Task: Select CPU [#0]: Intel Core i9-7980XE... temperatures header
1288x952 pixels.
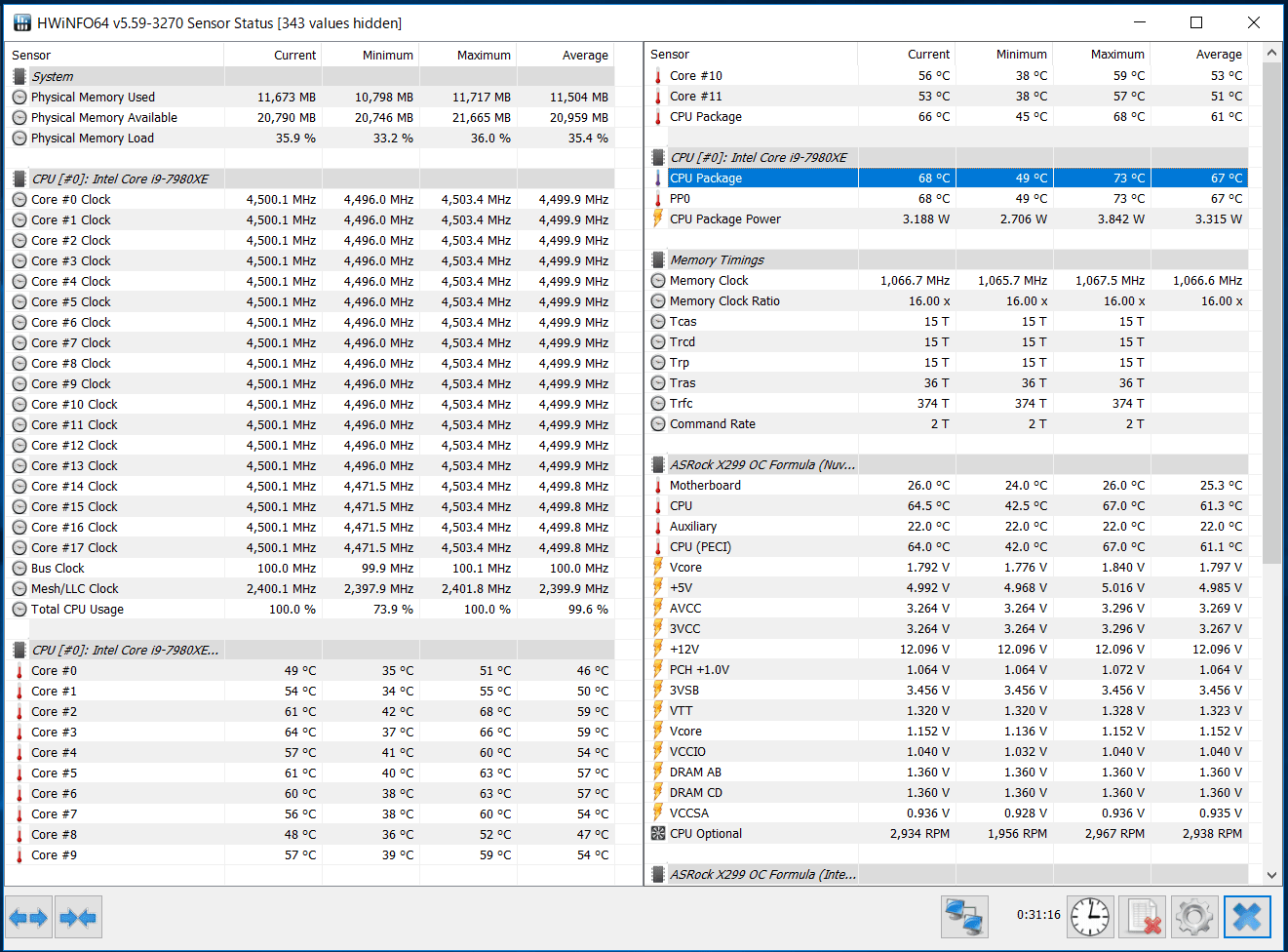Action: click(310, 650)
